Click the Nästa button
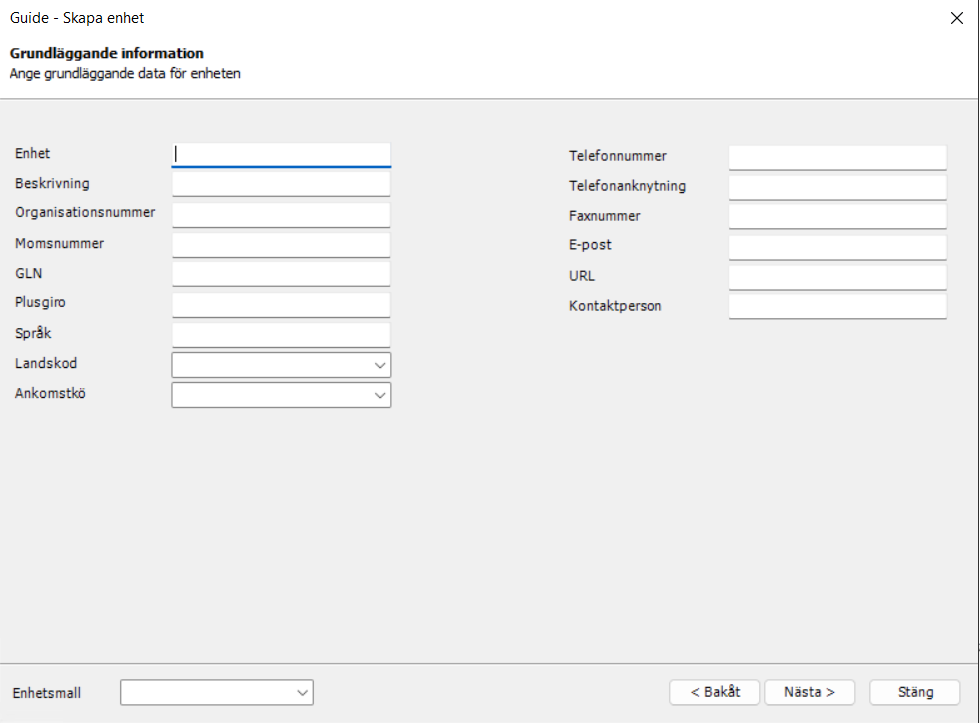This screenshot has height=723, width=980. point(809,692)
